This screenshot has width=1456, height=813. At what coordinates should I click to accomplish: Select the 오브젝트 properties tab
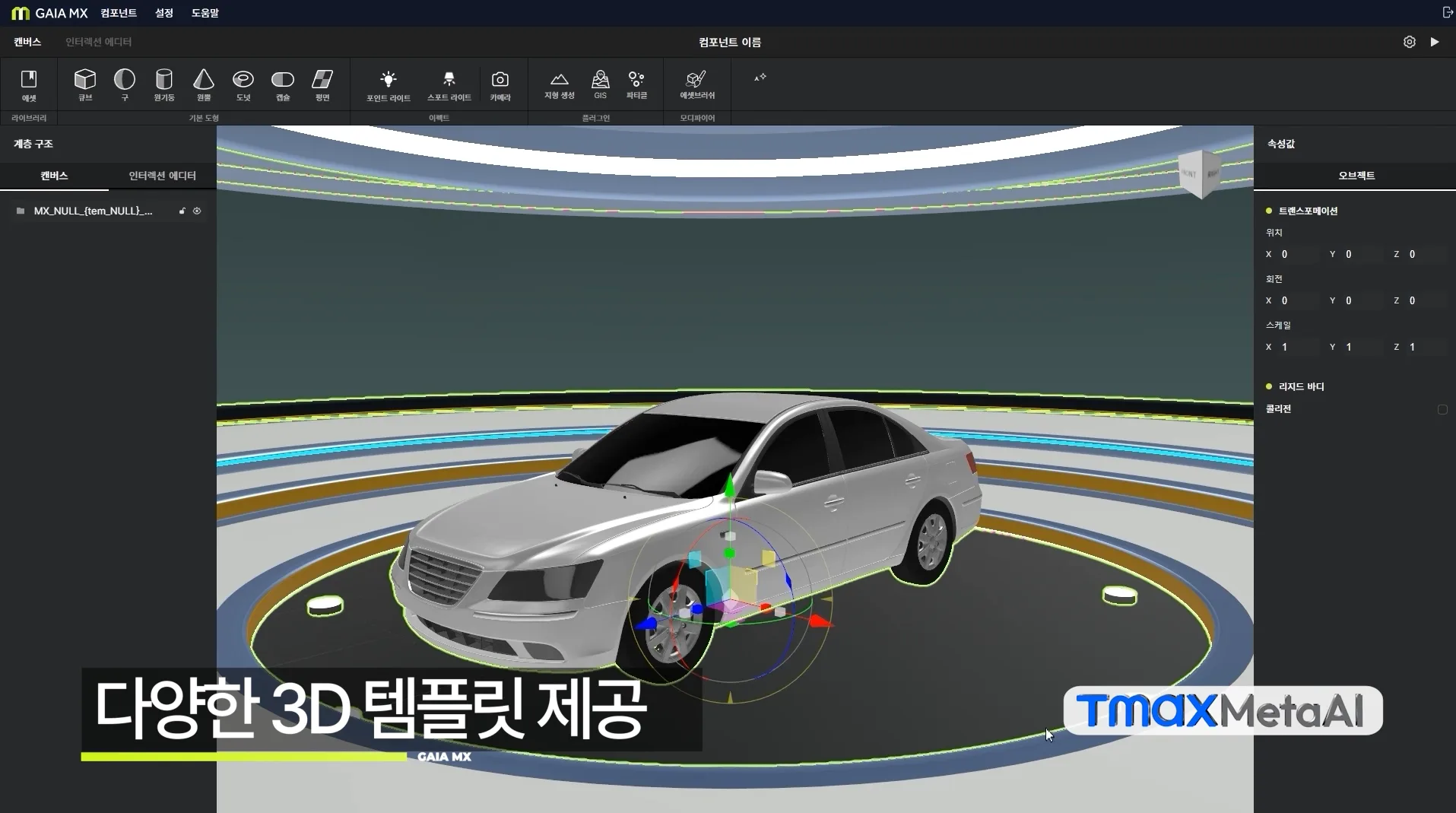tap(1356, 176)
